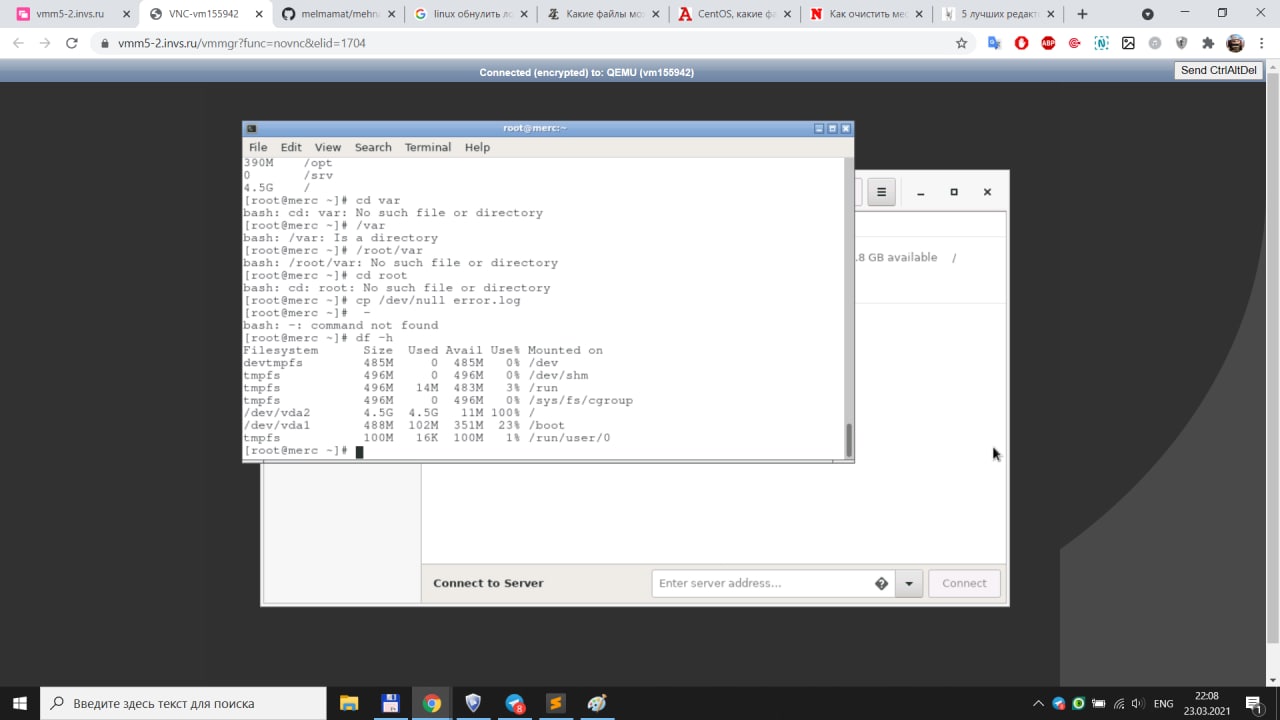Open the server address help icon
The height and width of the screenshot is (720, 1280).
(x=881, y=583)
